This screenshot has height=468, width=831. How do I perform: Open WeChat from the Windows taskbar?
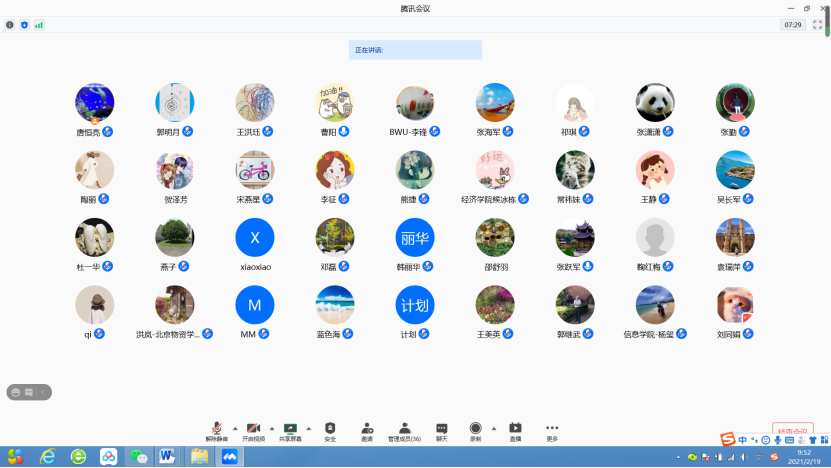(x=140, y=456)
